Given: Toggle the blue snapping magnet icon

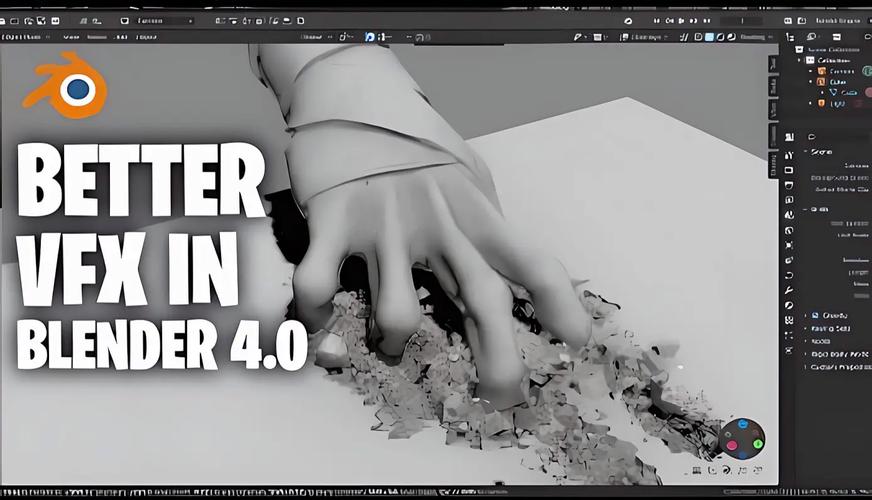Looking at the screenshot, I should click(369, 37).
